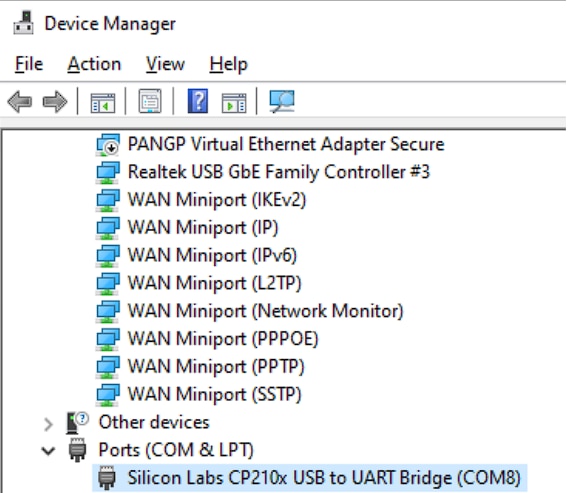Screen dimensions: 577x493
Task: Select WAN Miniport (SSTP) entry
Action: coord(198,394)
